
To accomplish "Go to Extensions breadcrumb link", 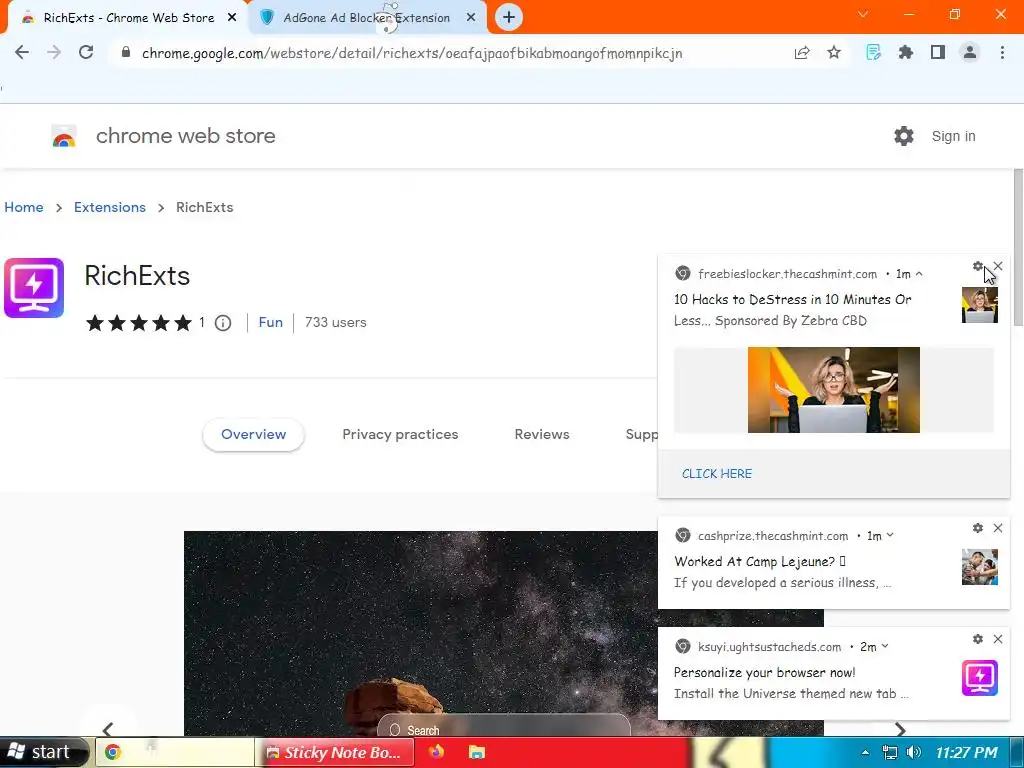I will click(x=110, y=207).
